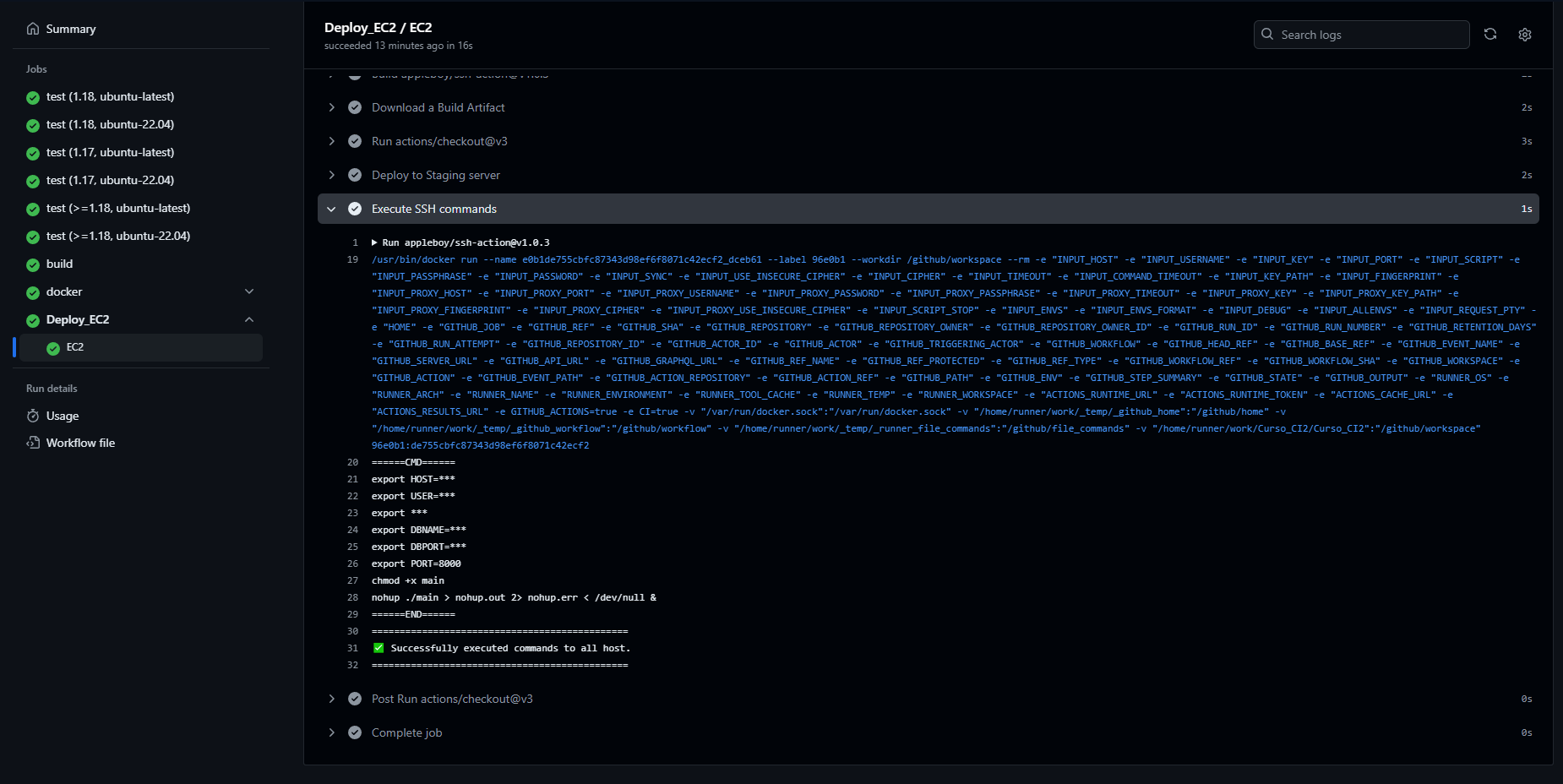The width and height of the screenshot is (1563, 784).
Task: Collapse the Execute SSH commands step
Action: point(928,209)
